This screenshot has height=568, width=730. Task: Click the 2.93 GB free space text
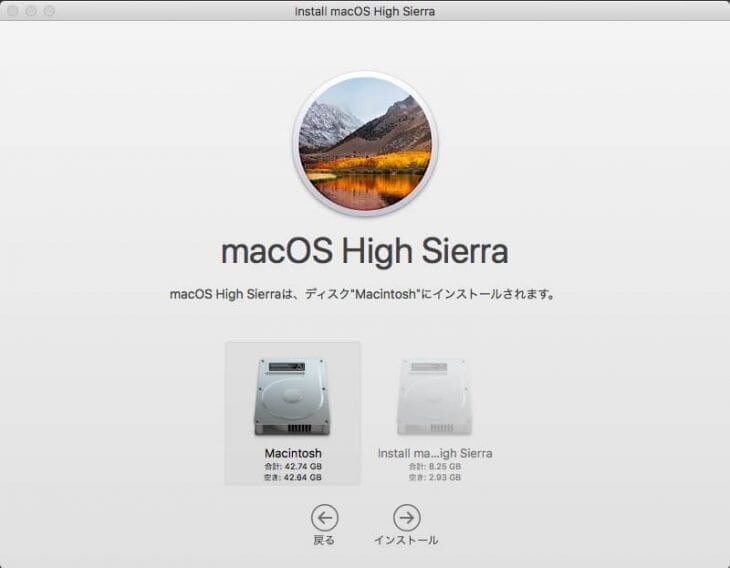[x=435, y=478]
